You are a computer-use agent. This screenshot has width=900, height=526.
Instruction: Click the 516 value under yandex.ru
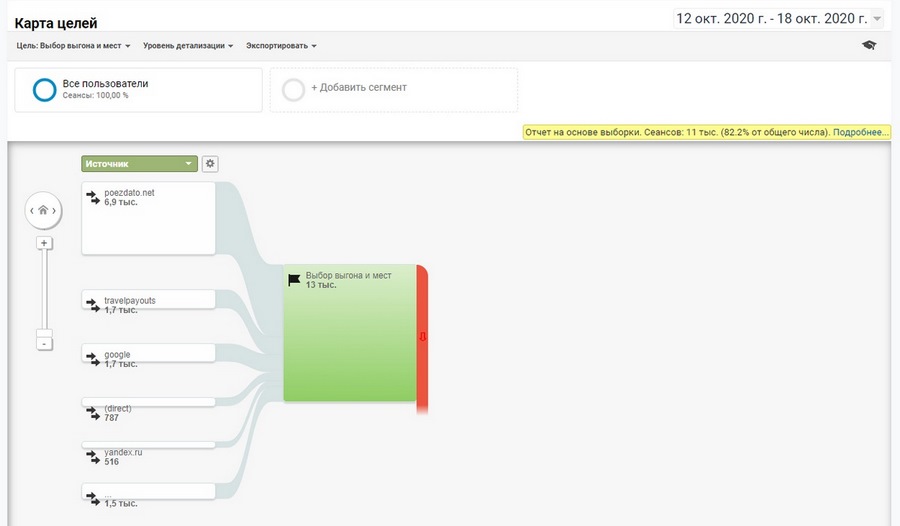point(111,462)
